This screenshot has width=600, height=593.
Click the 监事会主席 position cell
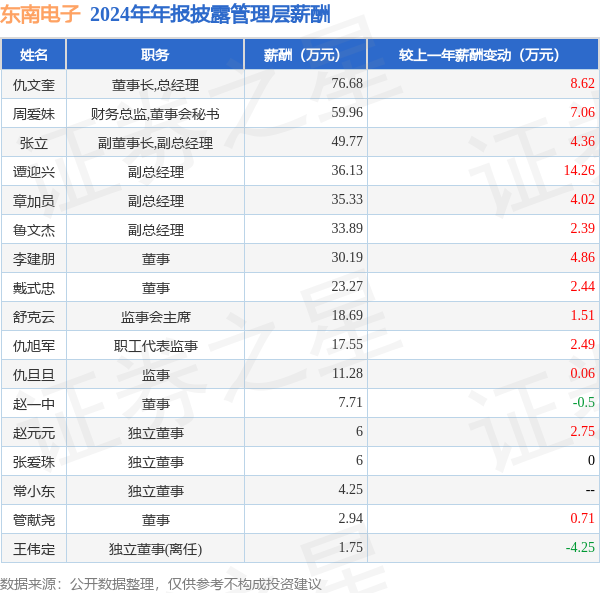point(155,317)
